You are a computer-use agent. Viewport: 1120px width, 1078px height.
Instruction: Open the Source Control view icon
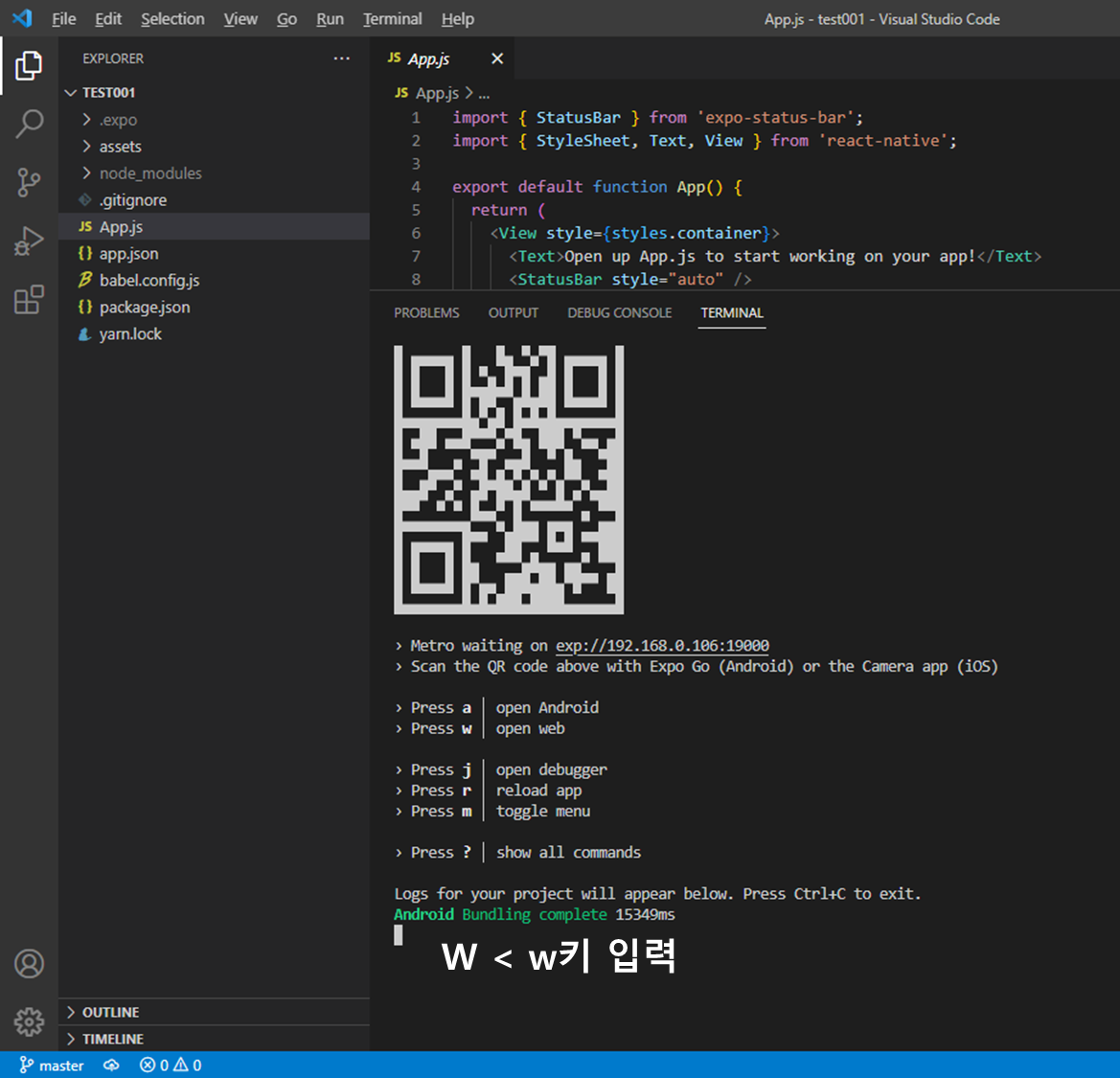click(29, 182)
